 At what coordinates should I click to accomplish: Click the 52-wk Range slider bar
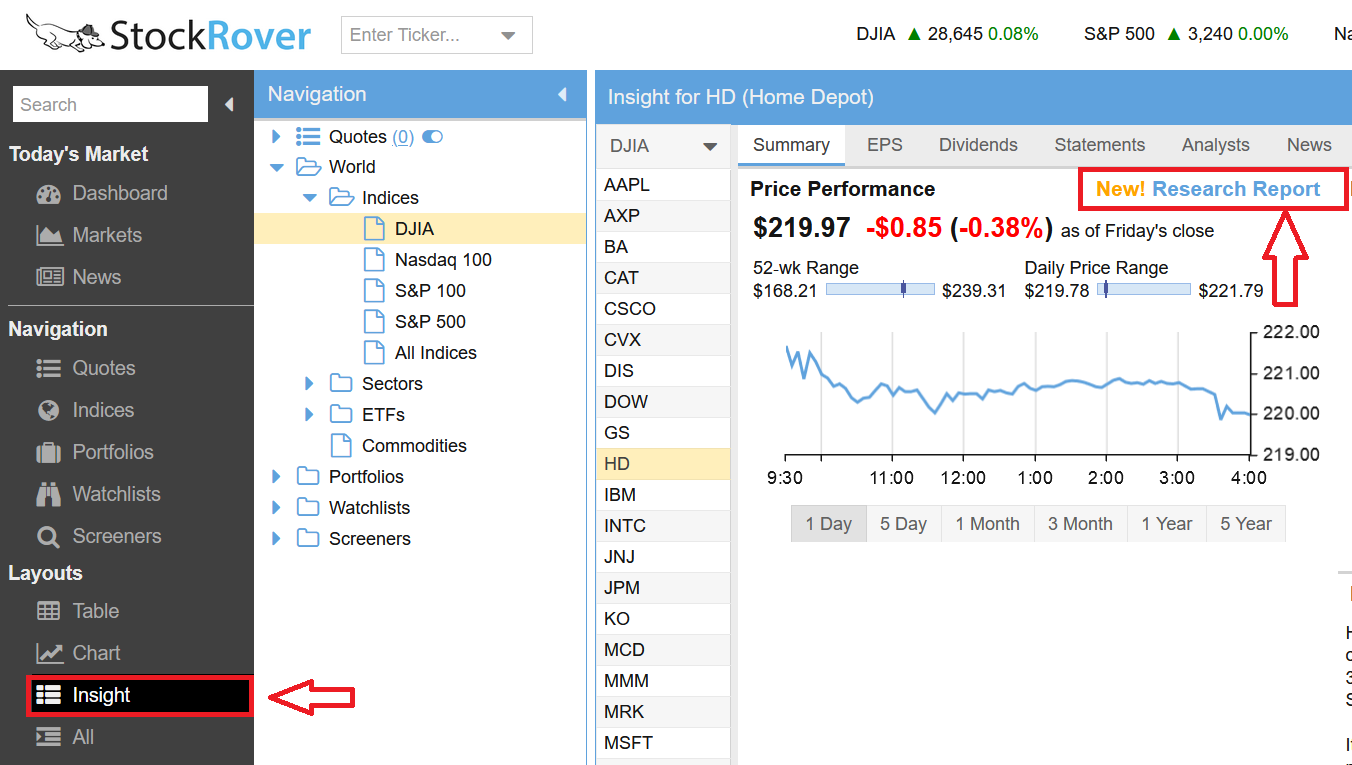tap(880, 290)
